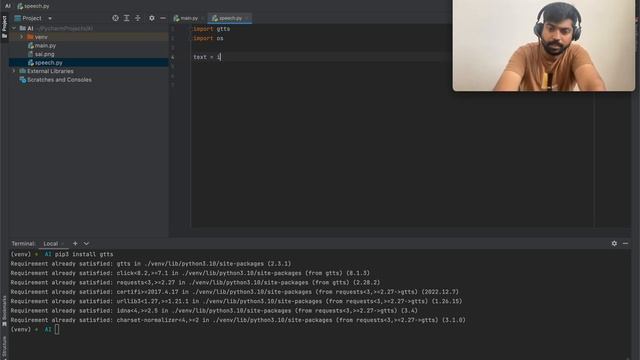
Task: Click the terminal line mentioning requests<3
Action: point(195,282)
